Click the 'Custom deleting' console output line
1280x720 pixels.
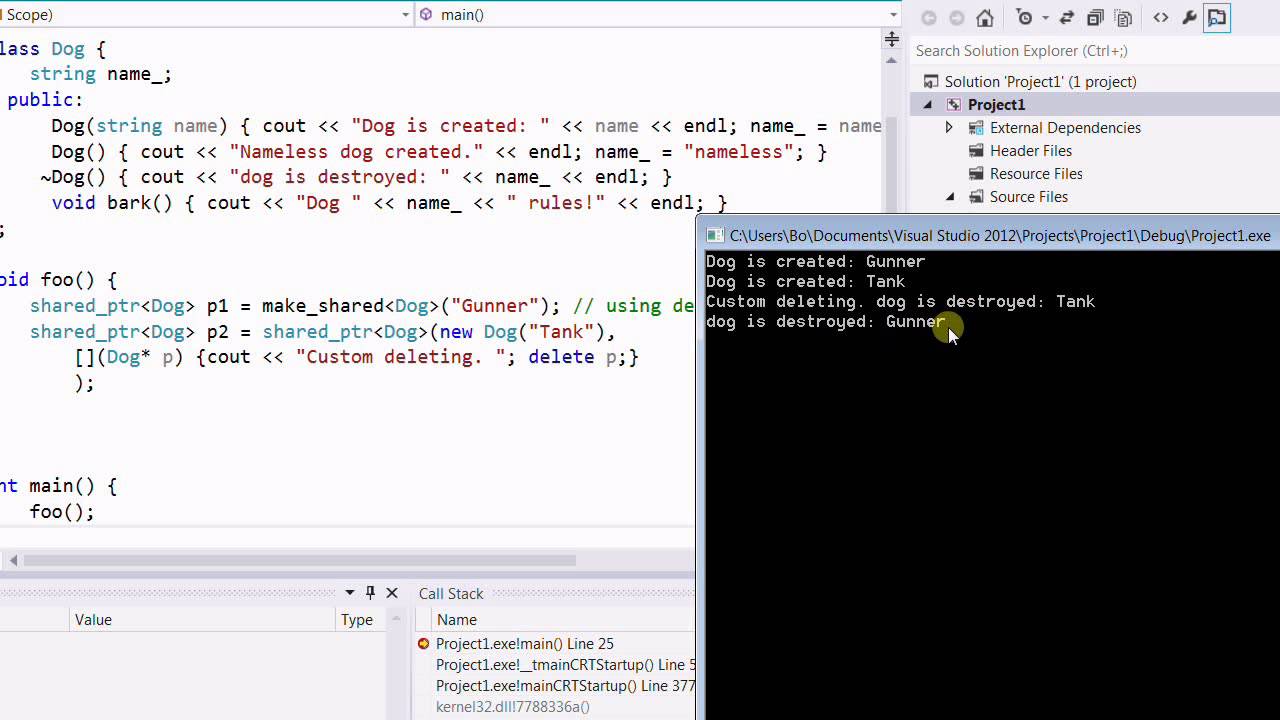[x=900, y=302]
